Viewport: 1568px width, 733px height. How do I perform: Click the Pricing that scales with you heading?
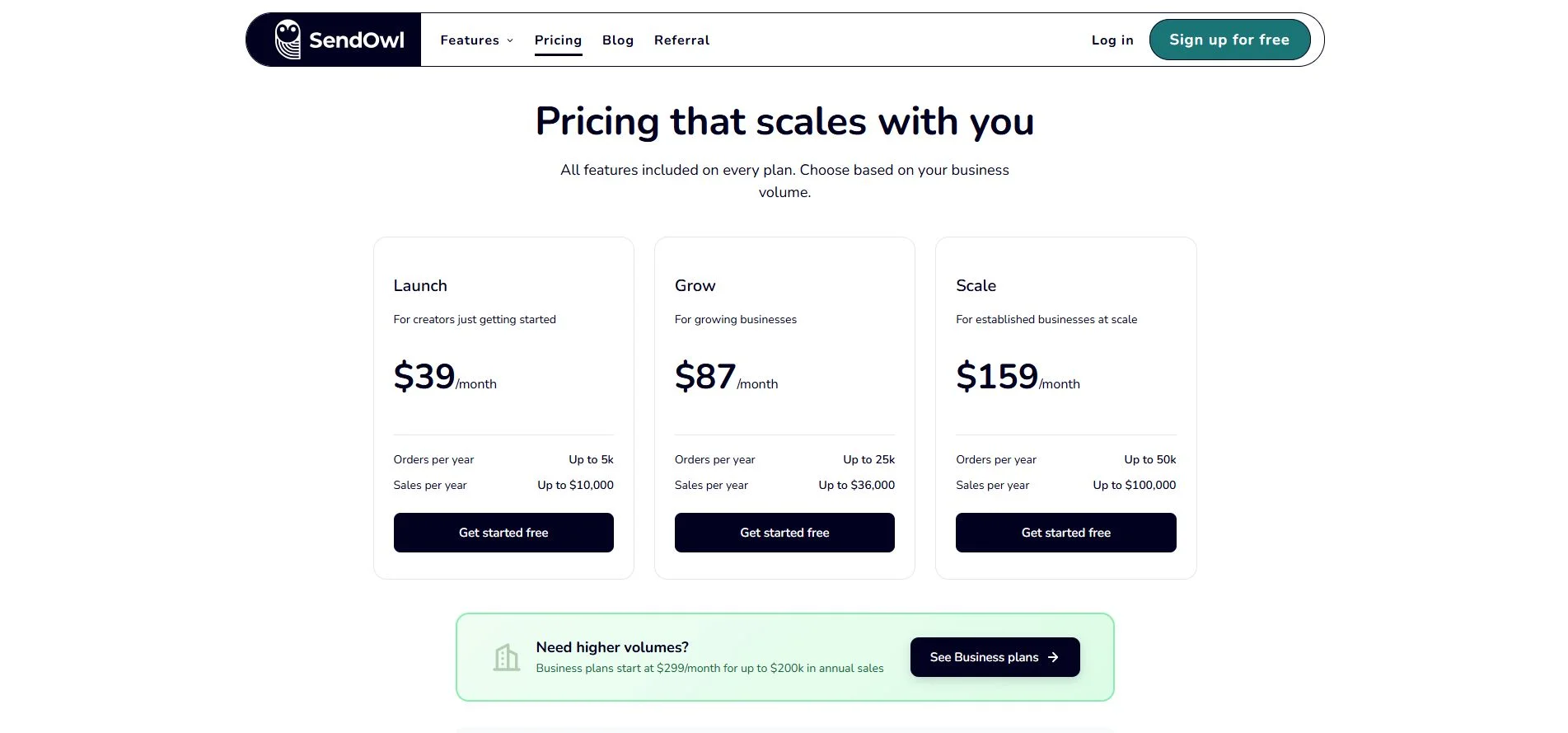pyautogui.click(x=784, y=121)
